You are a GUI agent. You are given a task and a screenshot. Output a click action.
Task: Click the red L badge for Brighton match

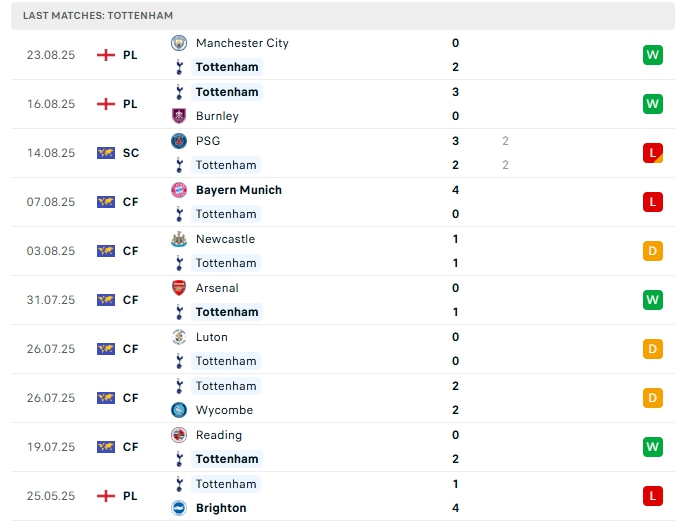coord(653,496)
